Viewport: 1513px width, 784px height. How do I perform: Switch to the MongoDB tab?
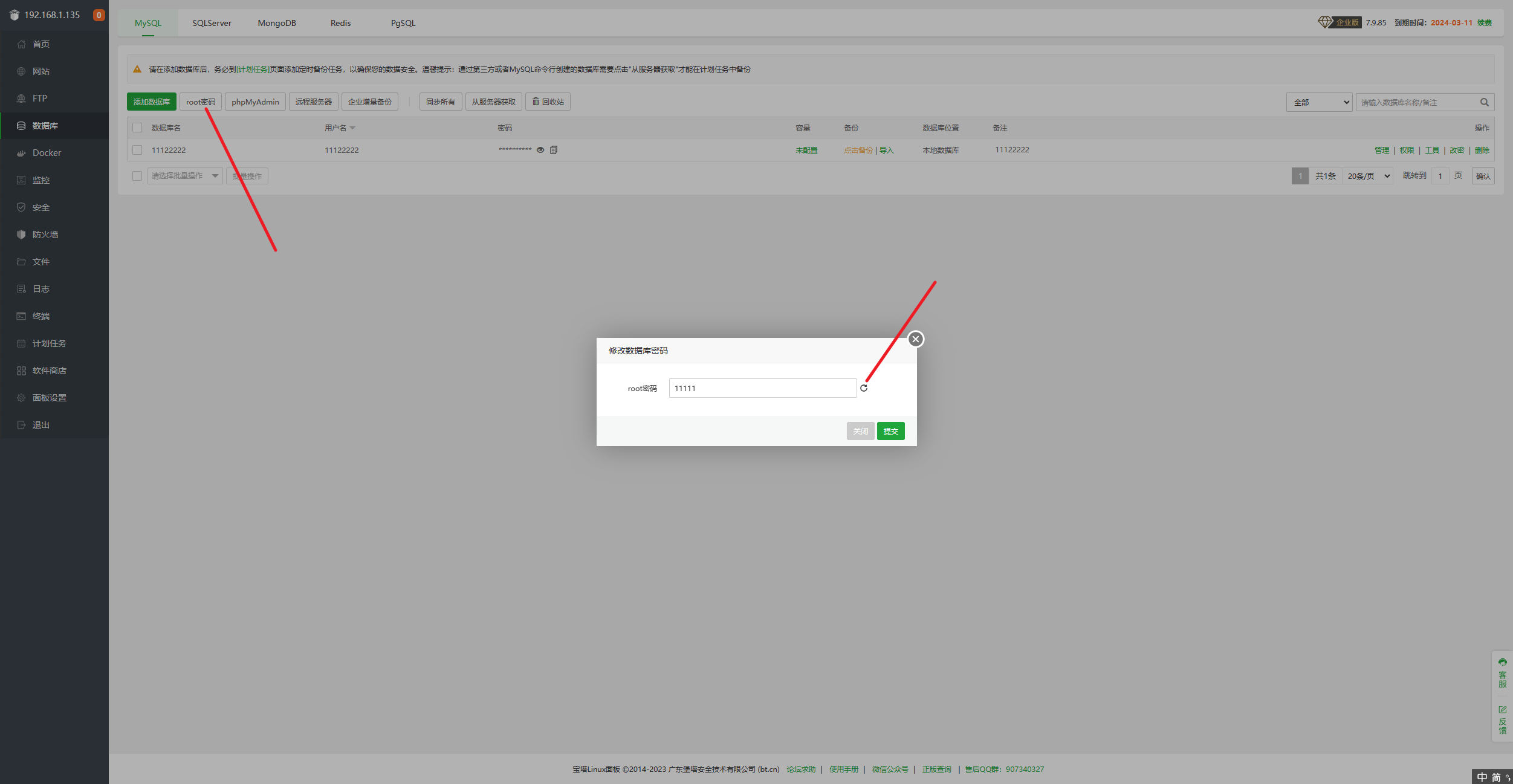[277, 23]
